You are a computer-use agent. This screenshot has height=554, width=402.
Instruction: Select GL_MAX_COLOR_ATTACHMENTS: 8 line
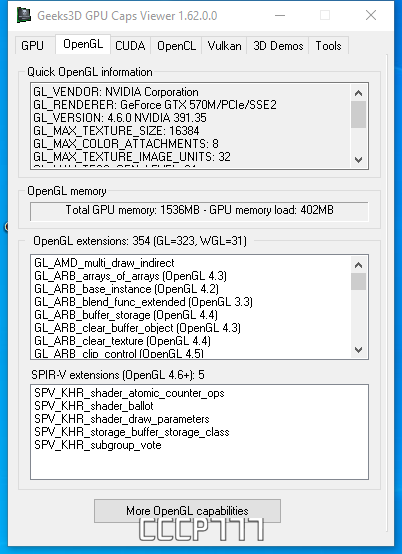pos(126,144)
